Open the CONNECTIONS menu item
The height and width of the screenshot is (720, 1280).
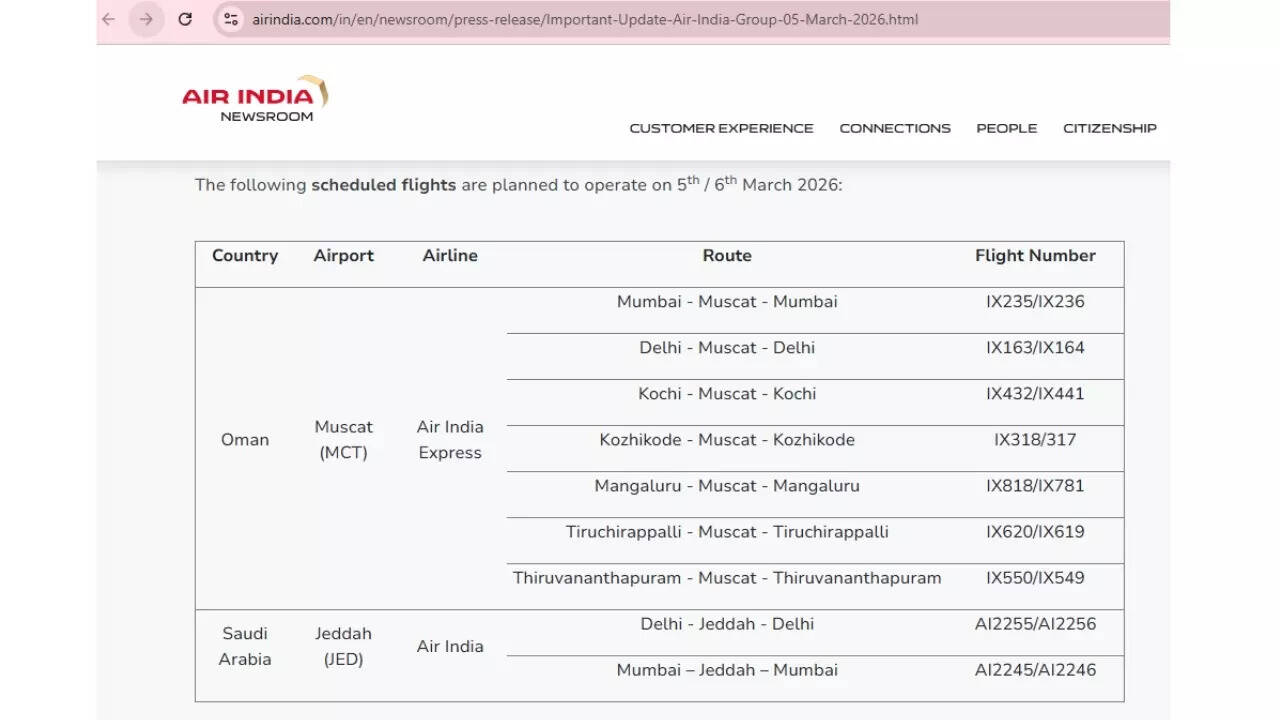point(895,128)
